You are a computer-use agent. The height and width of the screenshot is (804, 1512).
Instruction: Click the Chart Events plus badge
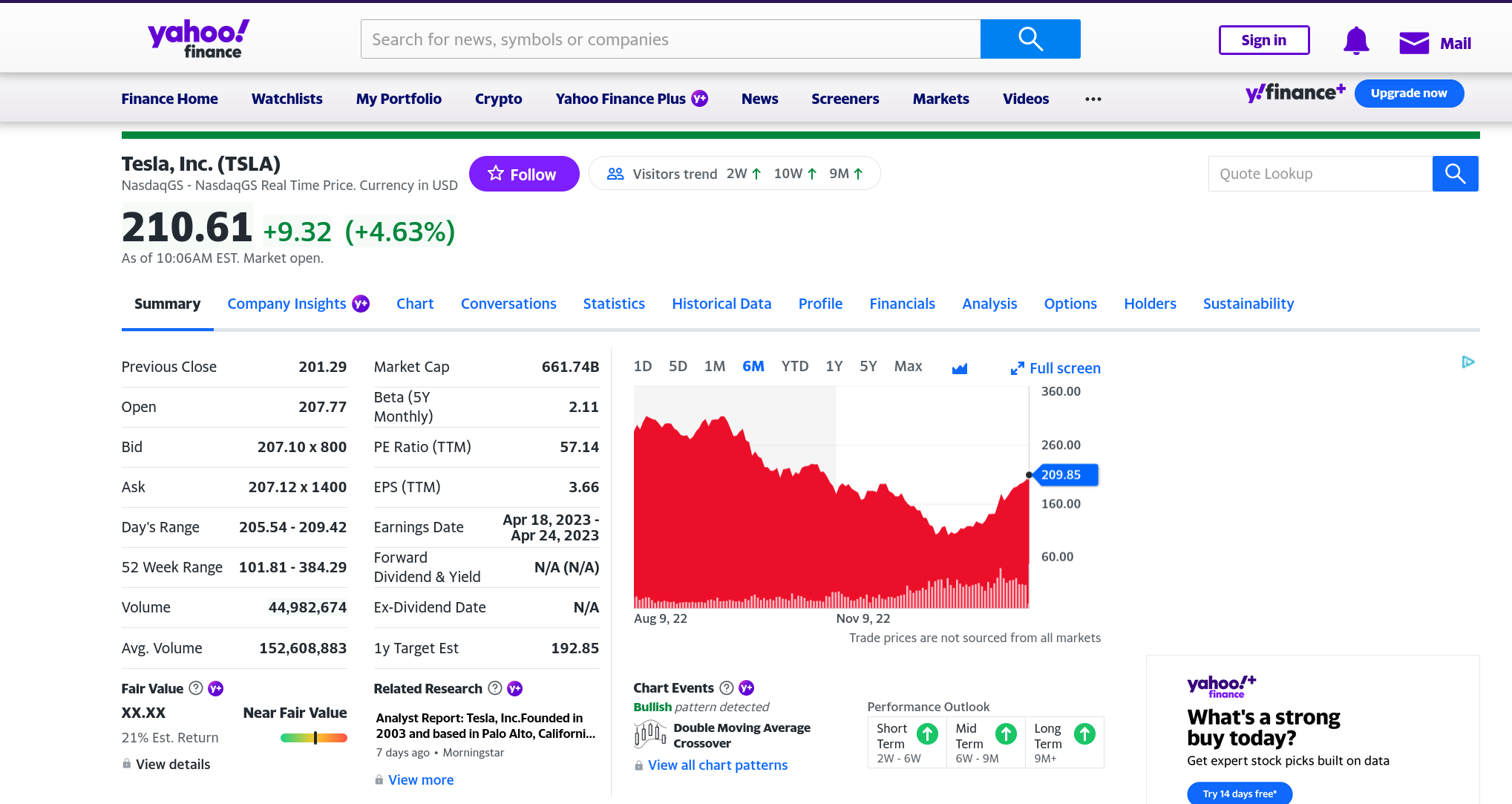(747, 688)
